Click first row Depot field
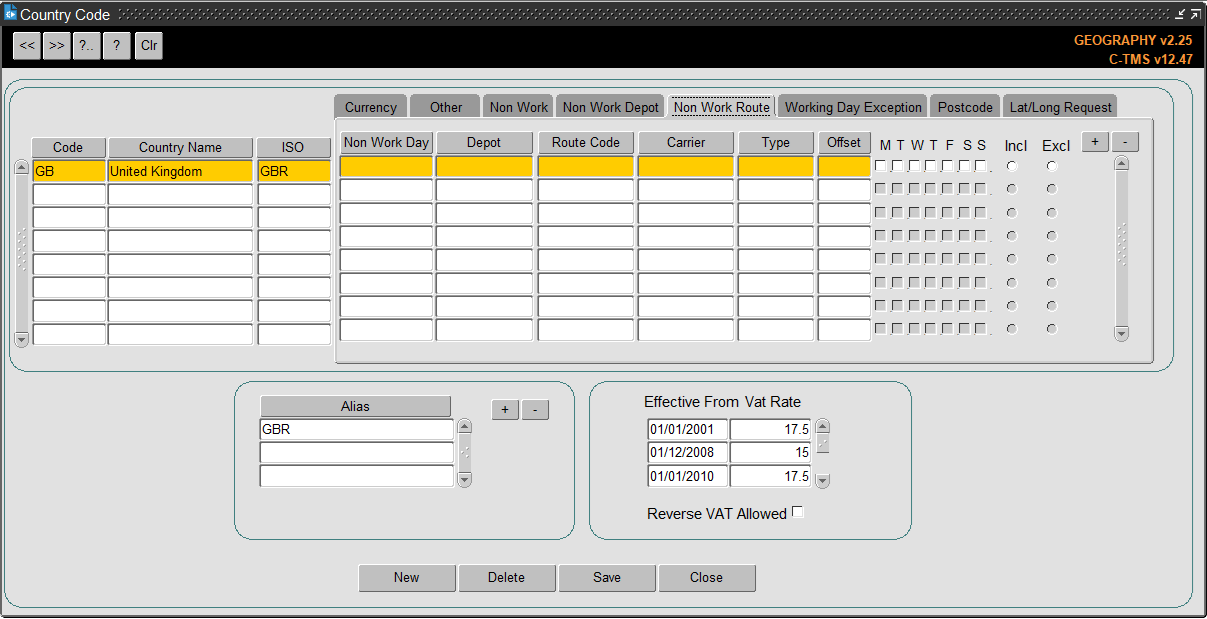The height and width of the screenshot is (619, 1207). coord(484,167)
